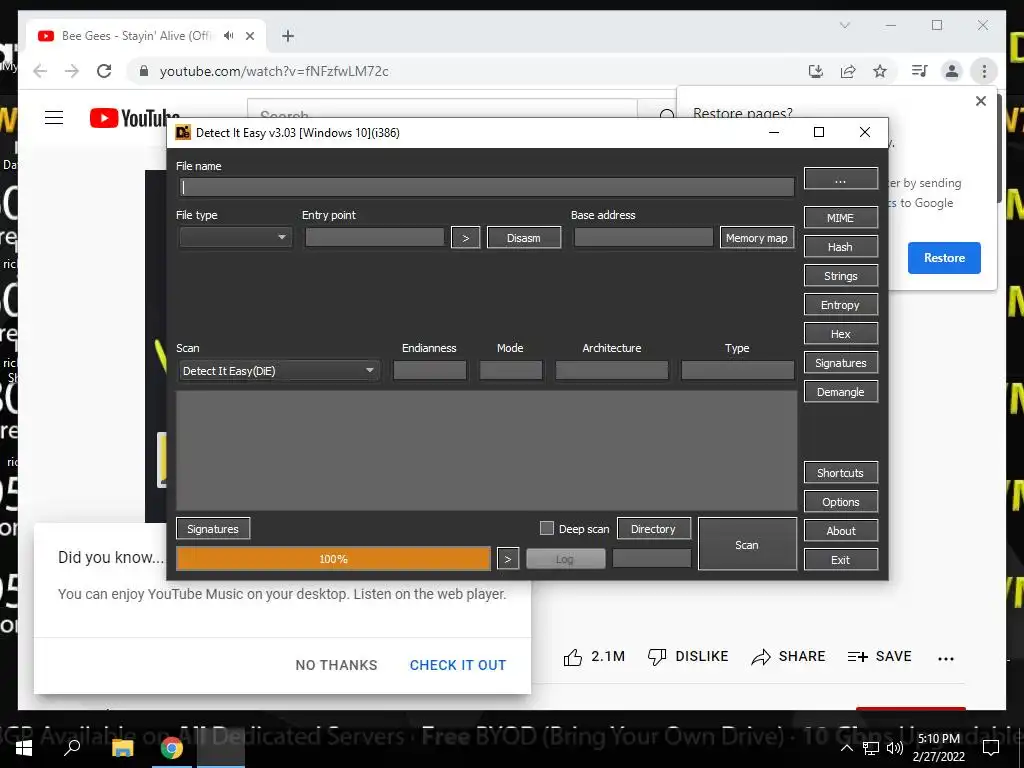Image resolution: width=1024 pixels, height=768 pixels.
Task: Click the Mode field
Action: pos(511,371)
